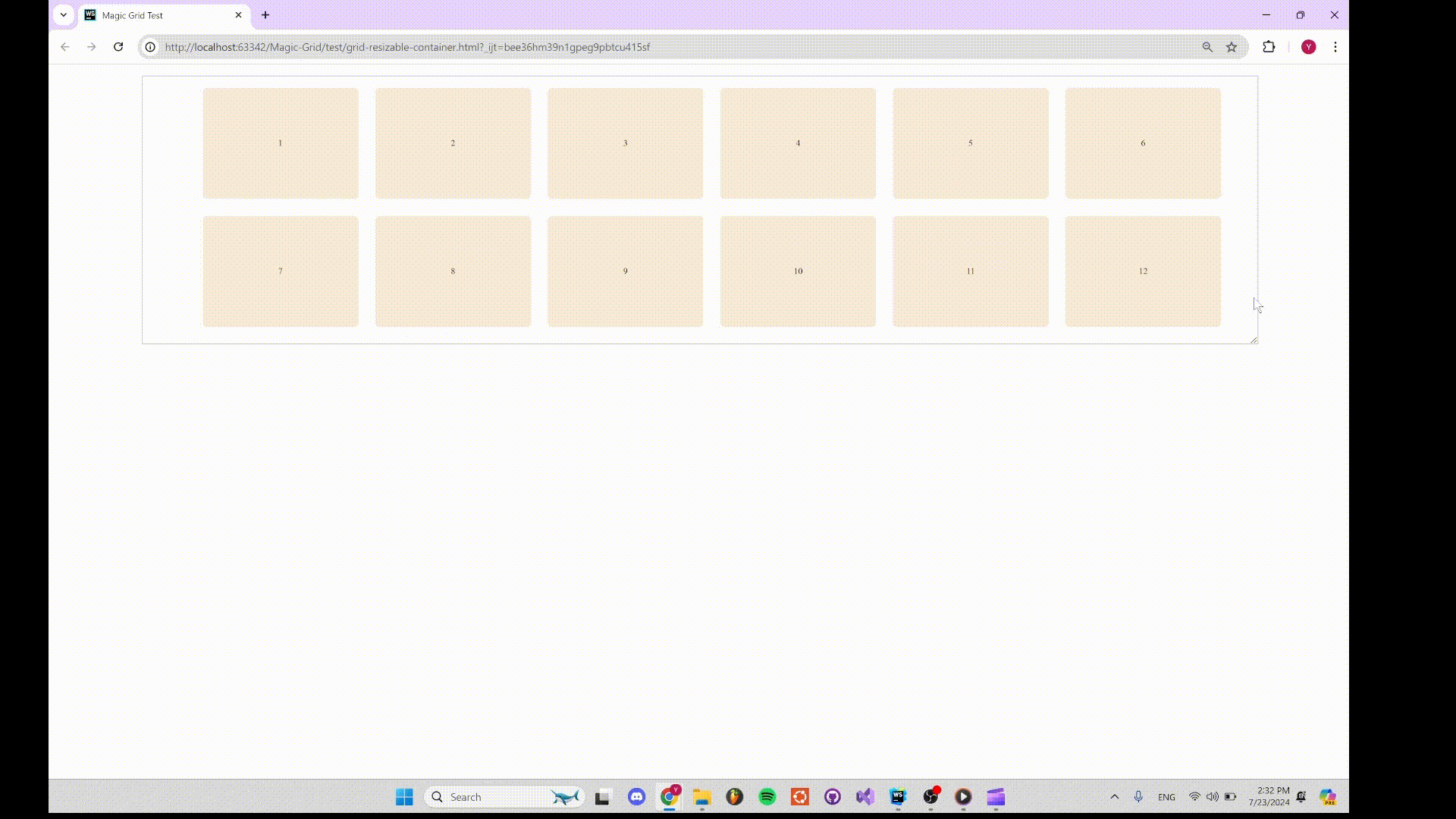Screen dimensions: 1456x819
Task: Open the Windows Start menu
Action: (x=404, y=797)
